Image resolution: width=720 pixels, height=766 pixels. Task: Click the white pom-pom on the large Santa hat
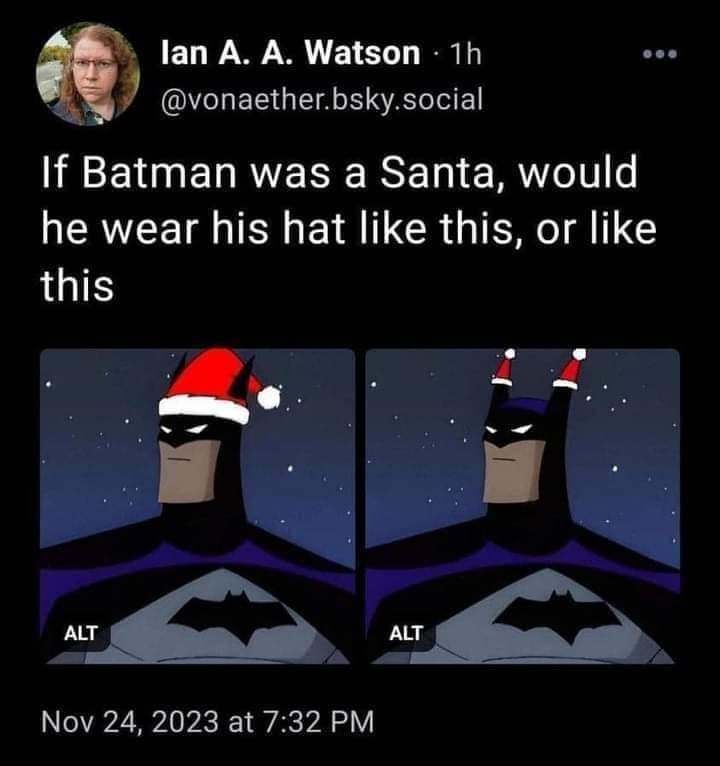point(268,397)
